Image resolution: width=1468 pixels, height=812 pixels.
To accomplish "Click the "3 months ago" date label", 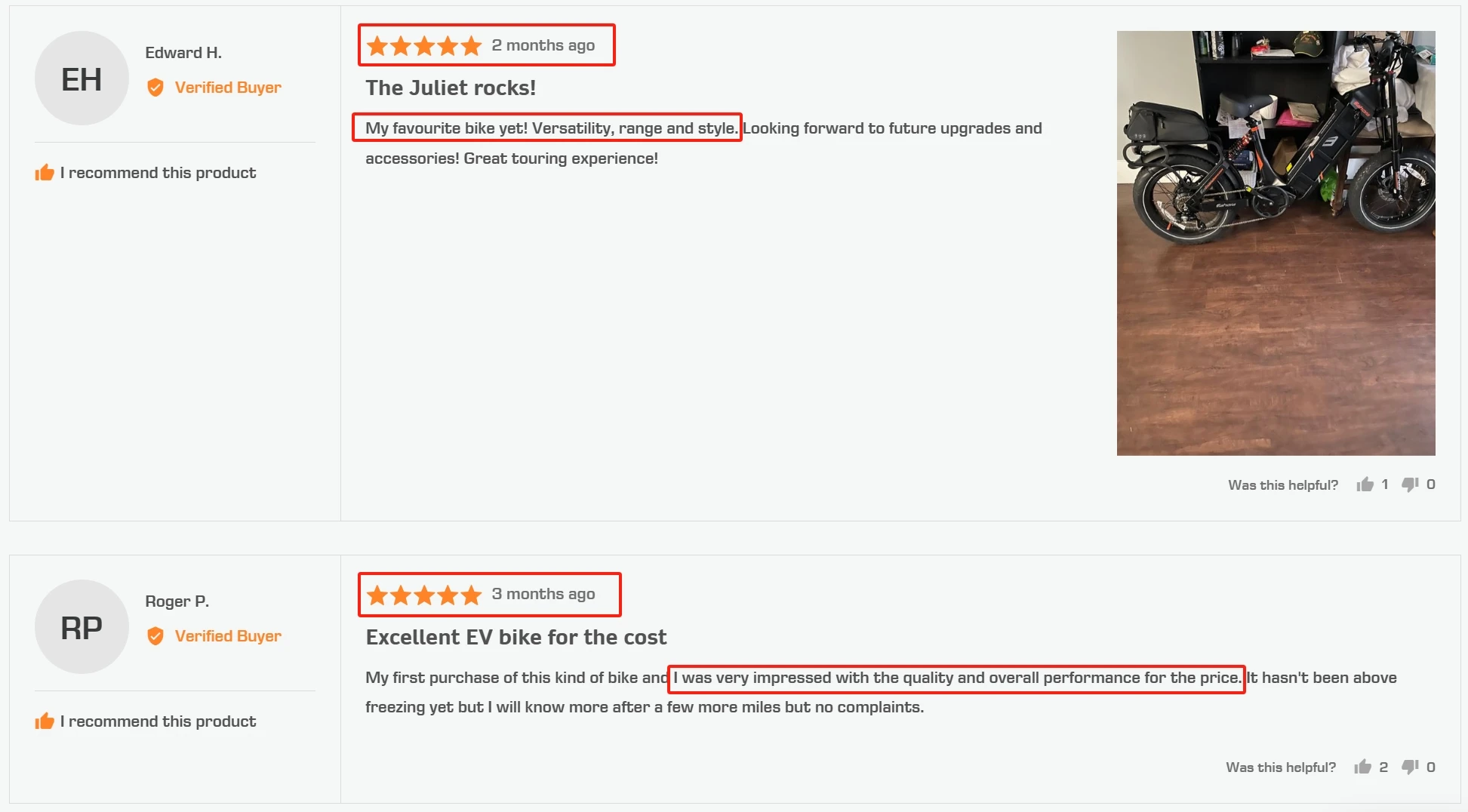I will click(543, 594).
